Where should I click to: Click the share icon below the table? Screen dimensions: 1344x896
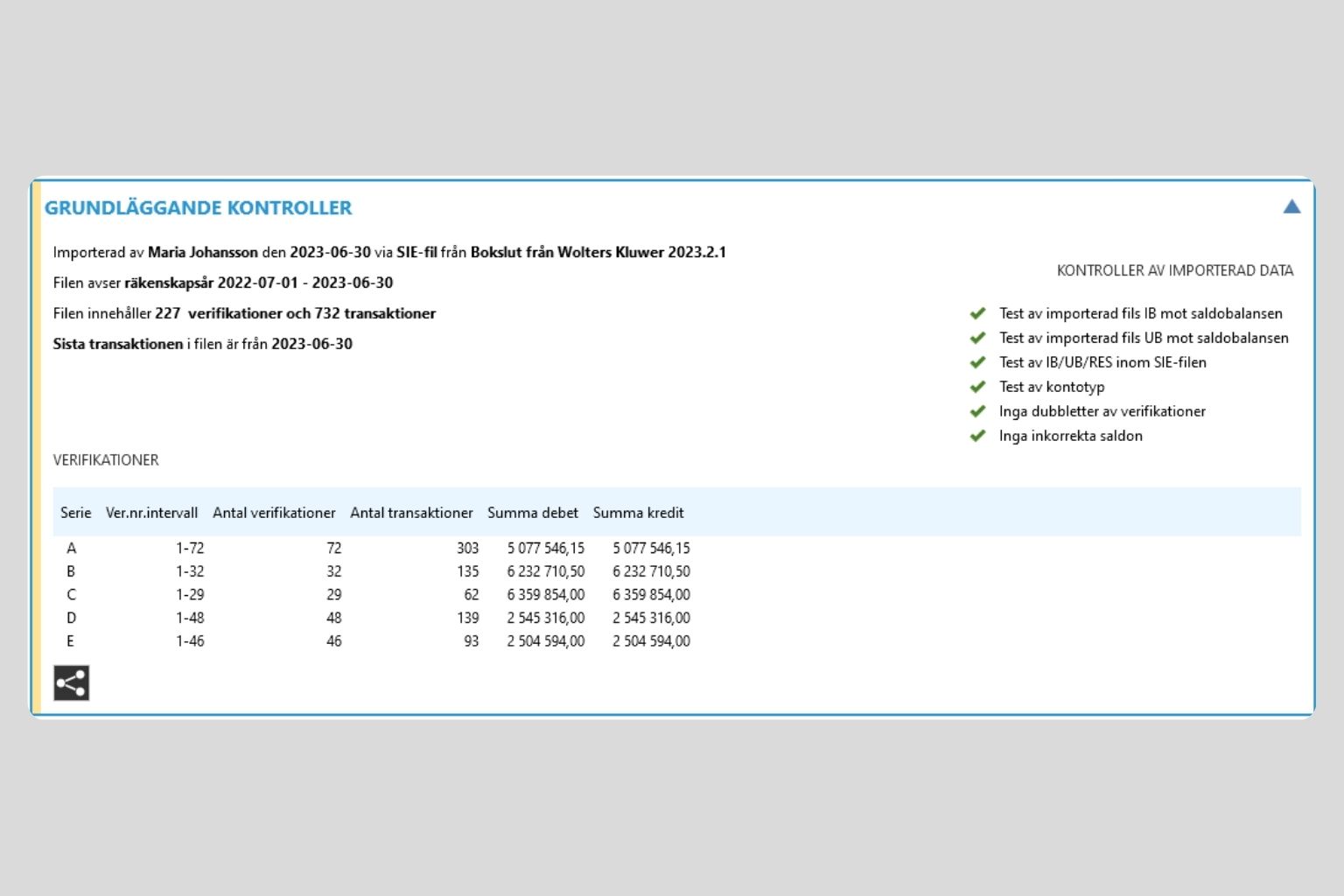[x=71, y=683]
